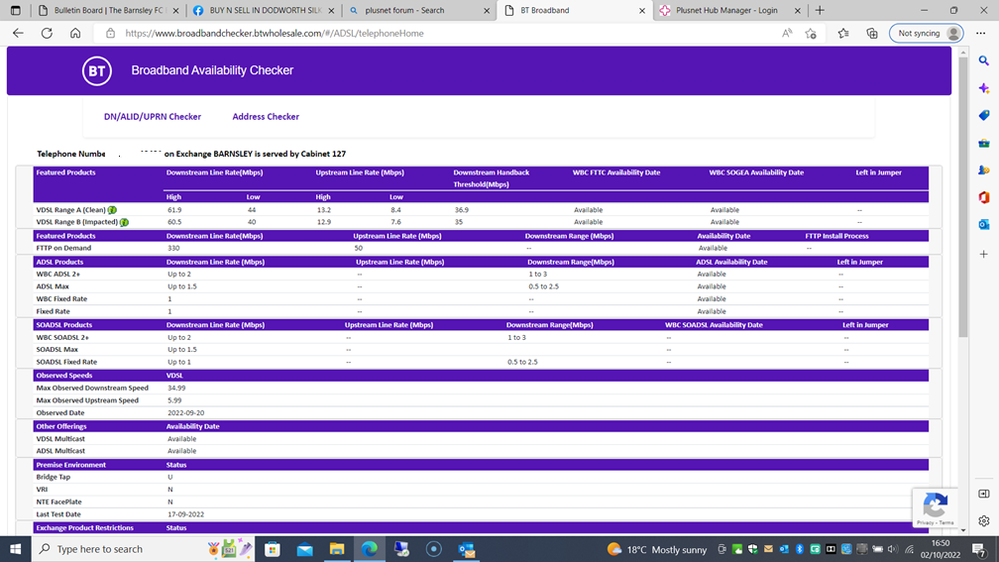Click the green help icon beside VDSL Range A
This screenshot has width=999, height=562.
112,210
